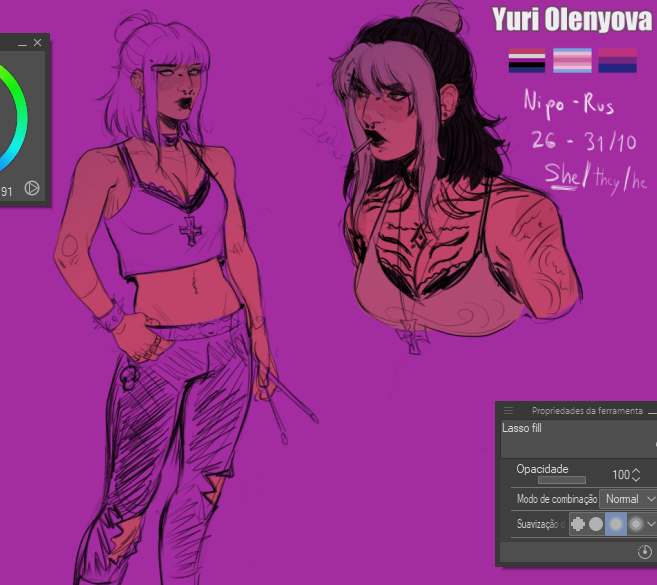Minimize the color wheel panel

coord(22,43)
